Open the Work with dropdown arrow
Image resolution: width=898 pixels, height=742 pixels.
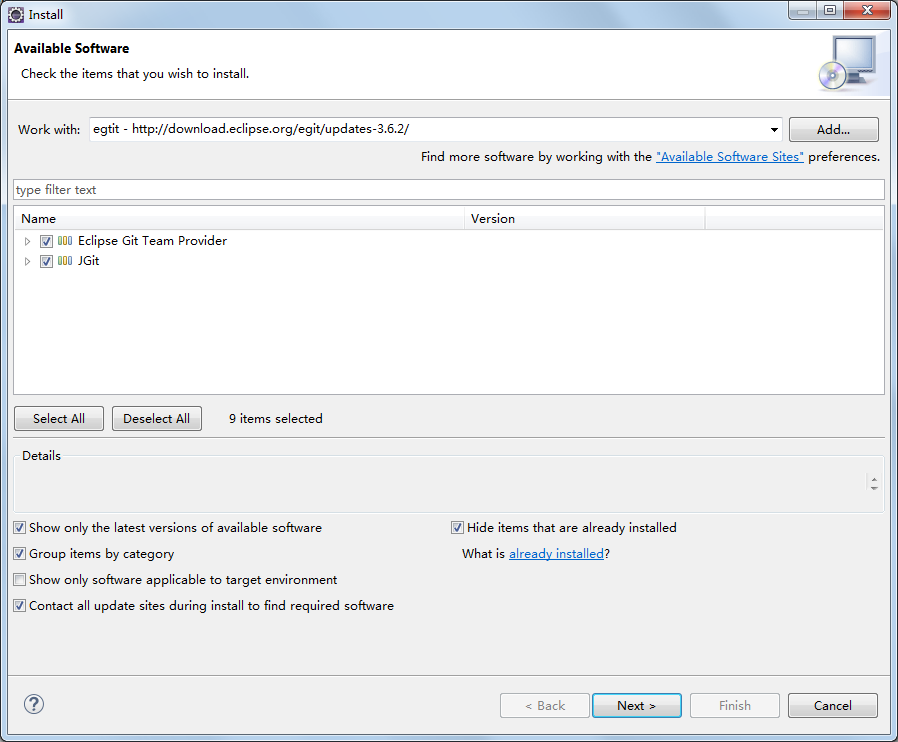[774, 129]
